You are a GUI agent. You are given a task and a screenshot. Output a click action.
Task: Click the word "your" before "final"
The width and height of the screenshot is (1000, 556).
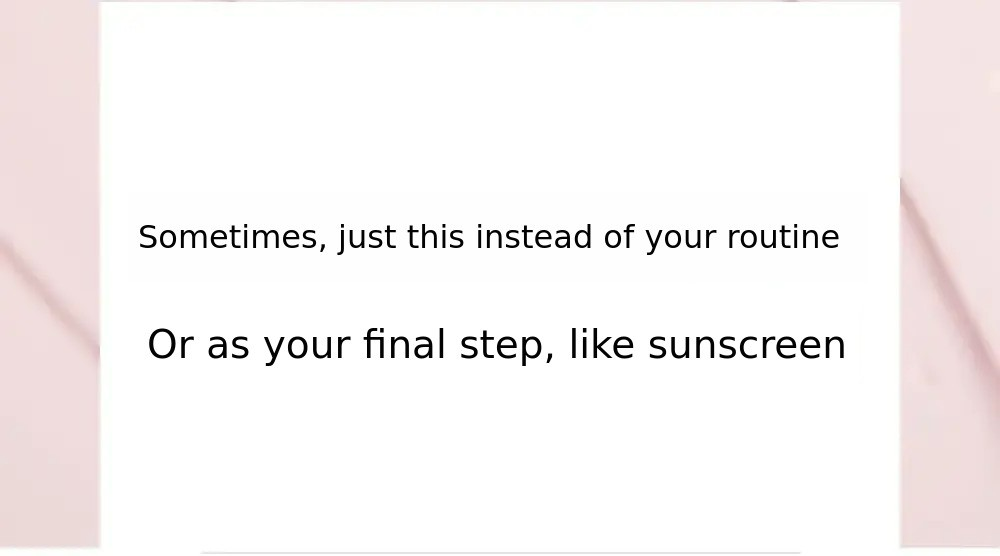point(307,346)
